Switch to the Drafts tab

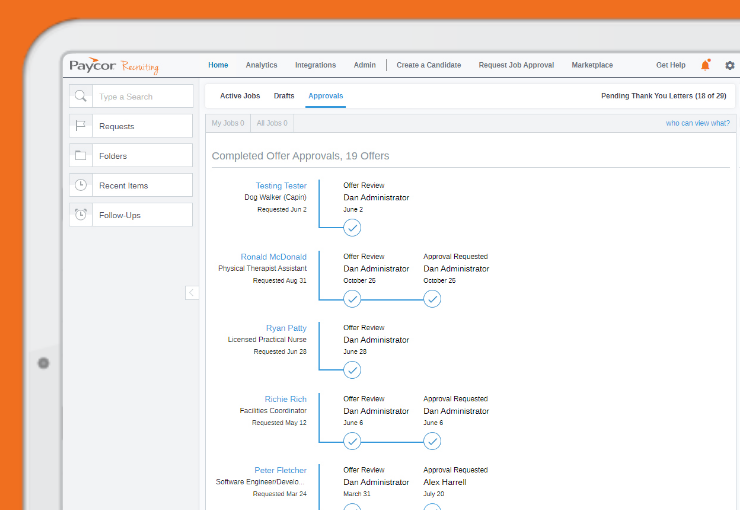click(x=284, y=96)
